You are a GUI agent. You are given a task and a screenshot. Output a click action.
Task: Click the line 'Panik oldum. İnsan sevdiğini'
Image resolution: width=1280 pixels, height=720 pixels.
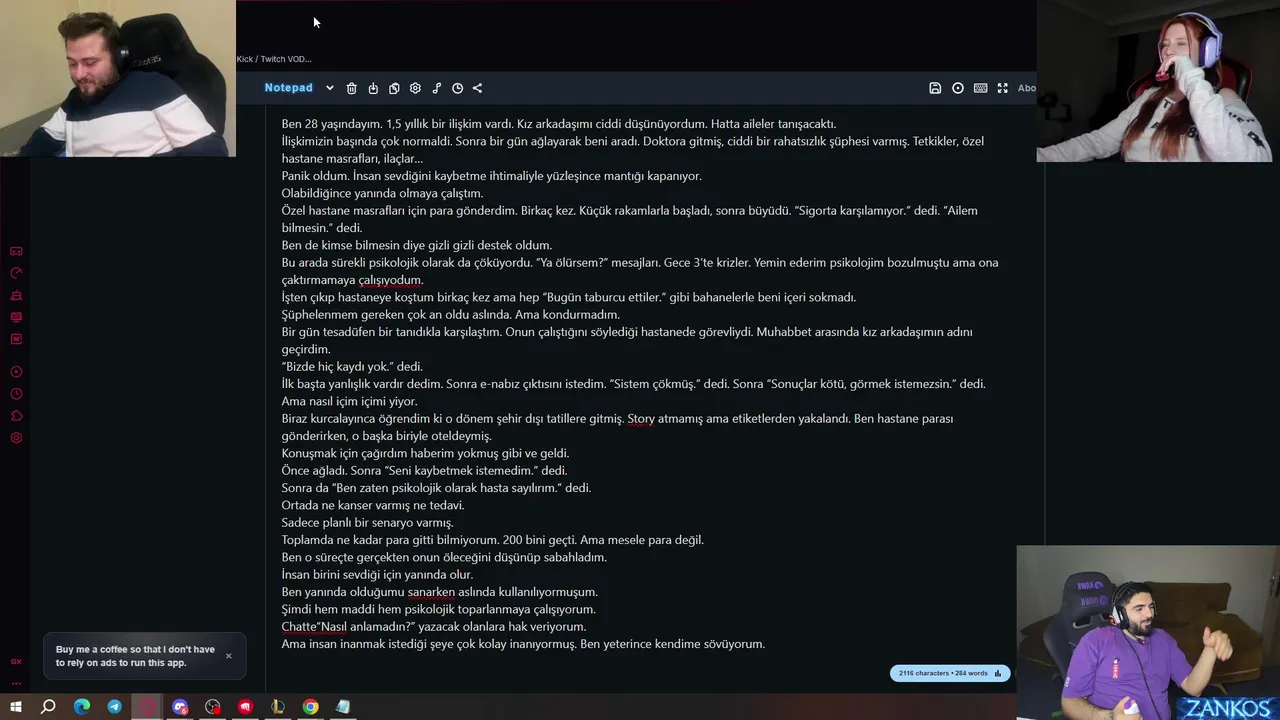492,176
